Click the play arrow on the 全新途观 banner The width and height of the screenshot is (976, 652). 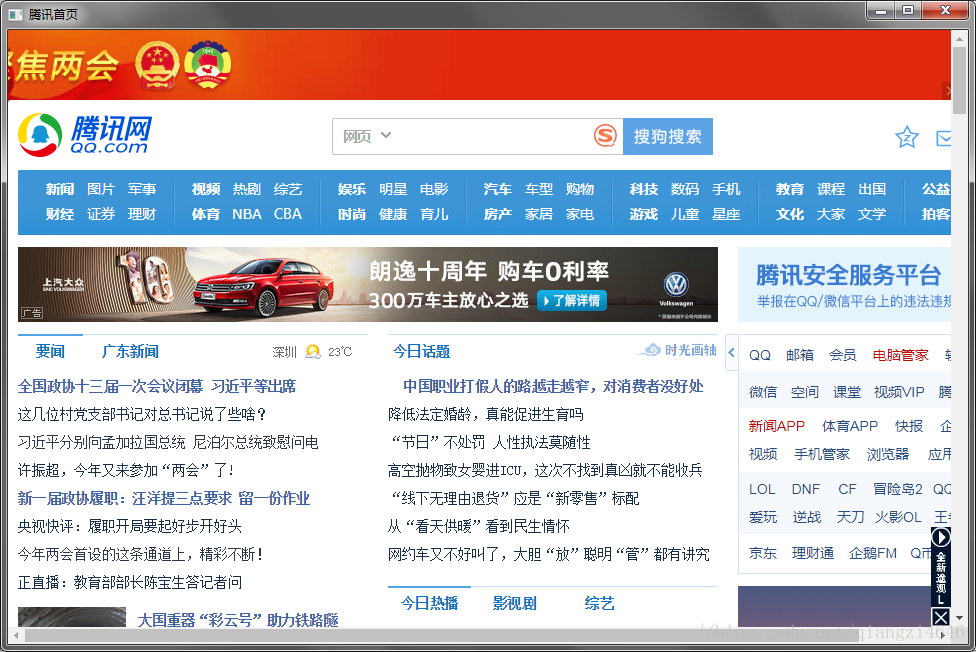click(x=941, y=537)
